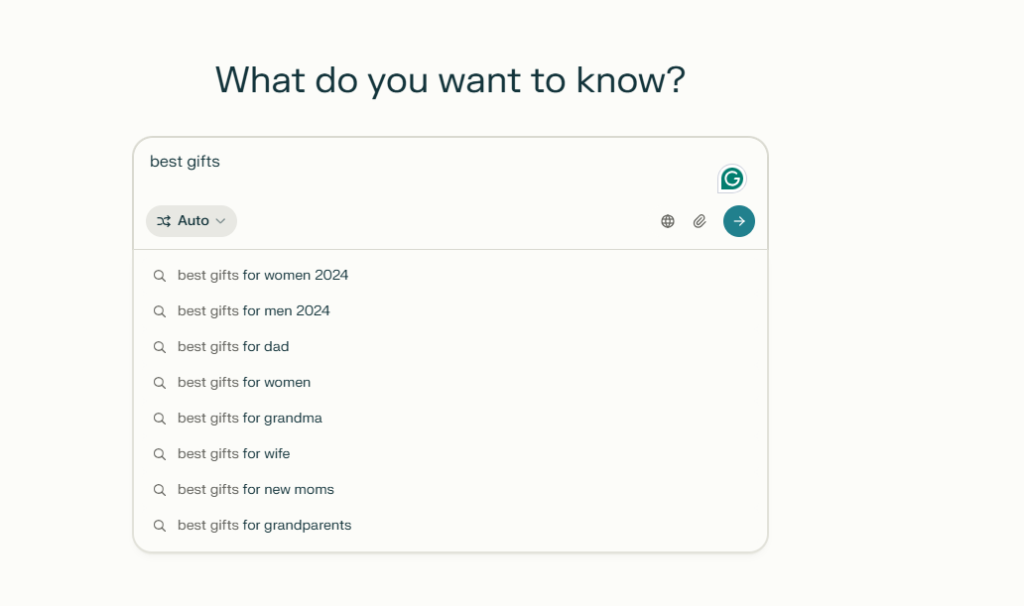The height and width of the screenshot is (606, 1024).
Task: Expand the chevron next to Auto
Action: click(x=221, y=221)
